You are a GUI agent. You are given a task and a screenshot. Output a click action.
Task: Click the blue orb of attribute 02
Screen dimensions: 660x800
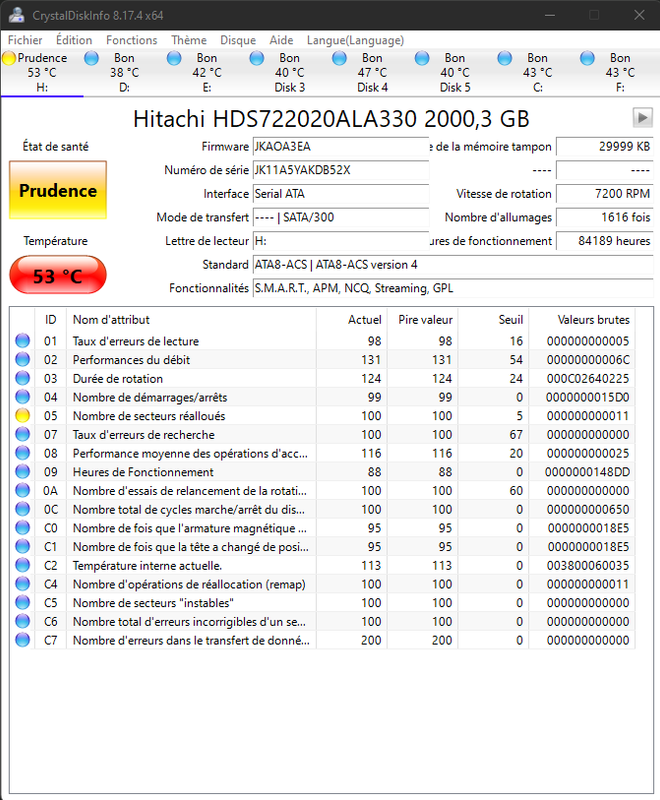click(22, 359)
